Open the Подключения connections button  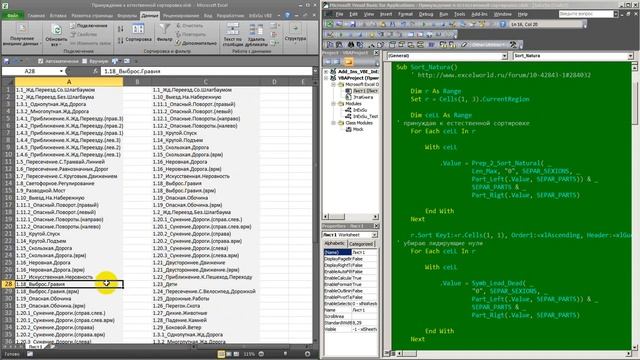pyautogui.click(x=89, y=25)
